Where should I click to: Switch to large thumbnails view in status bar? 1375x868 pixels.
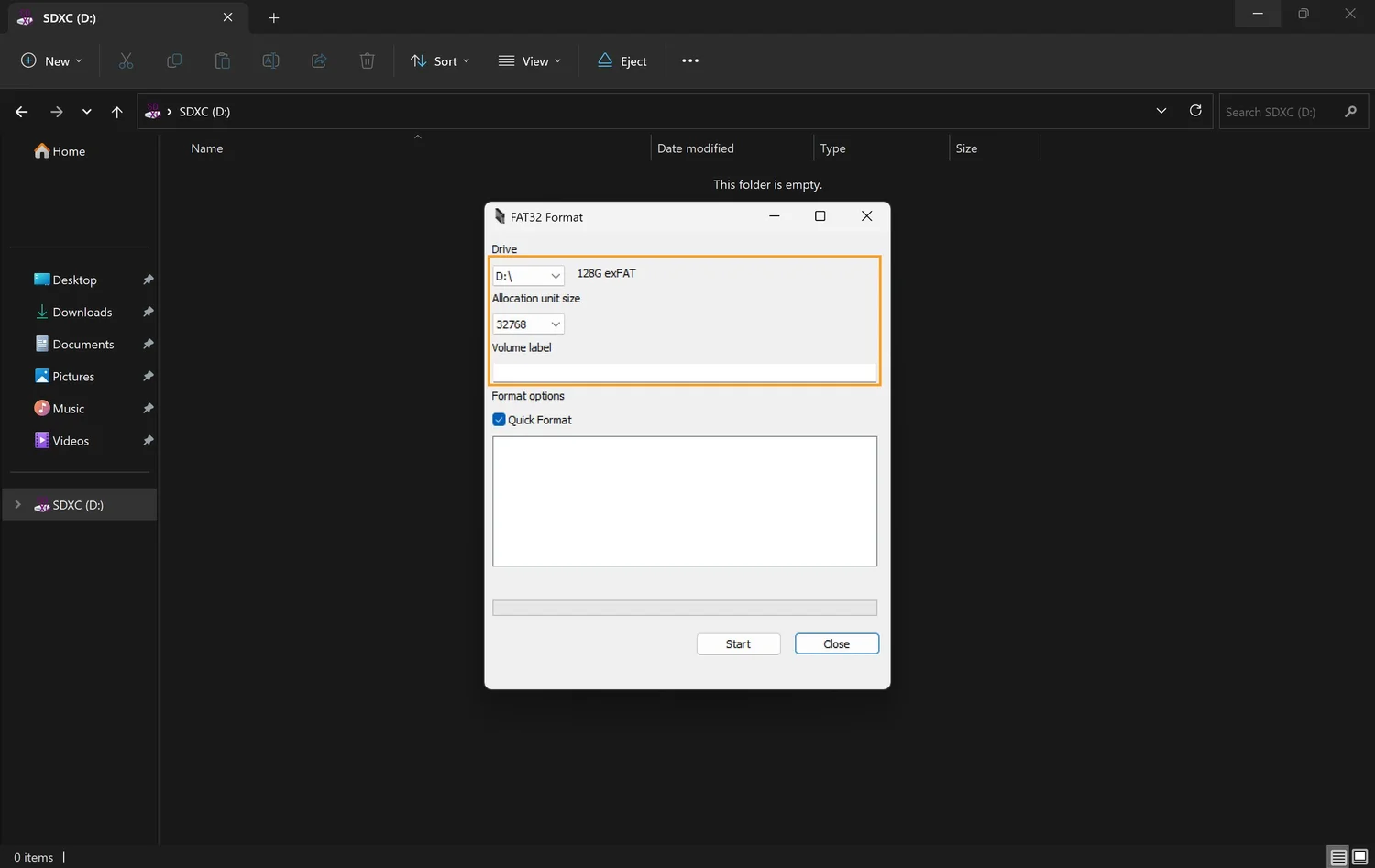point(1358,856)
